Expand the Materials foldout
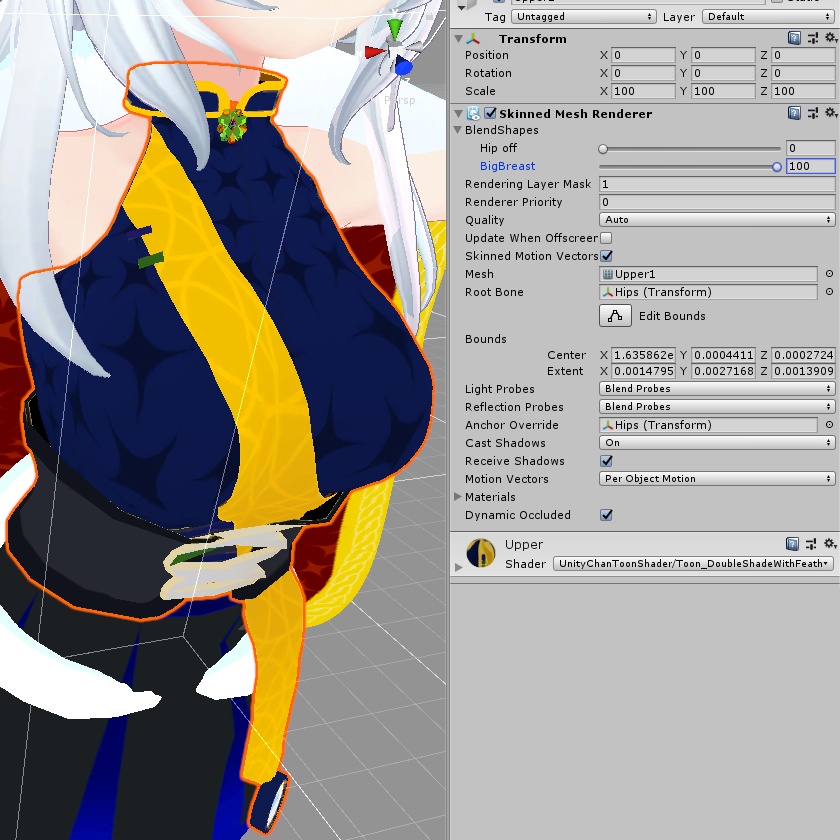840x840 pixels. coord(458,497)
